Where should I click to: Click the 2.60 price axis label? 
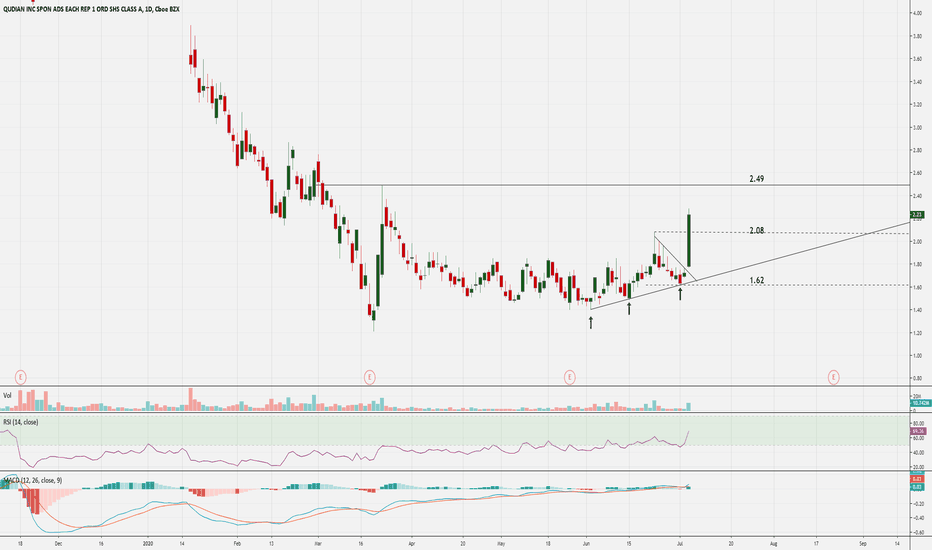(917, 173)
